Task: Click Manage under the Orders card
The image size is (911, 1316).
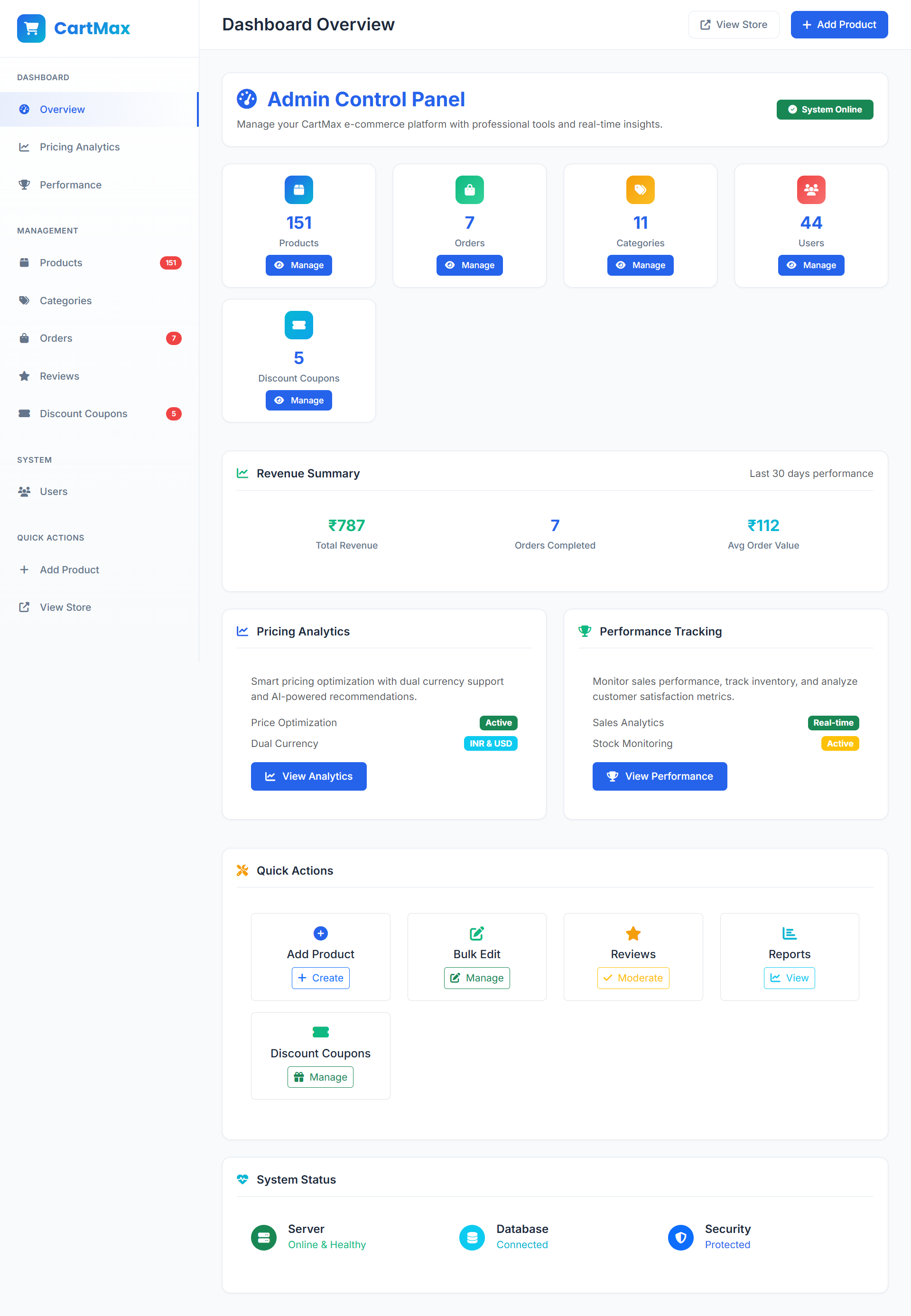Action: (x=469, y=265)
